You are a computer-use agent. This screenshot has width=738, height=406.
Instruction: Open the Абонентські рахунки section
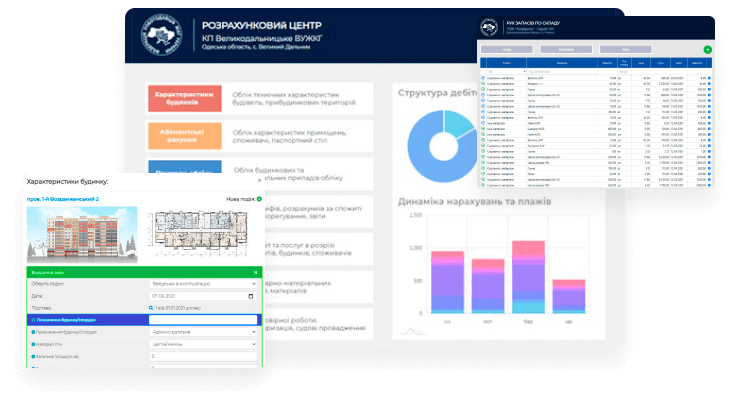click(x=183, y=135)
